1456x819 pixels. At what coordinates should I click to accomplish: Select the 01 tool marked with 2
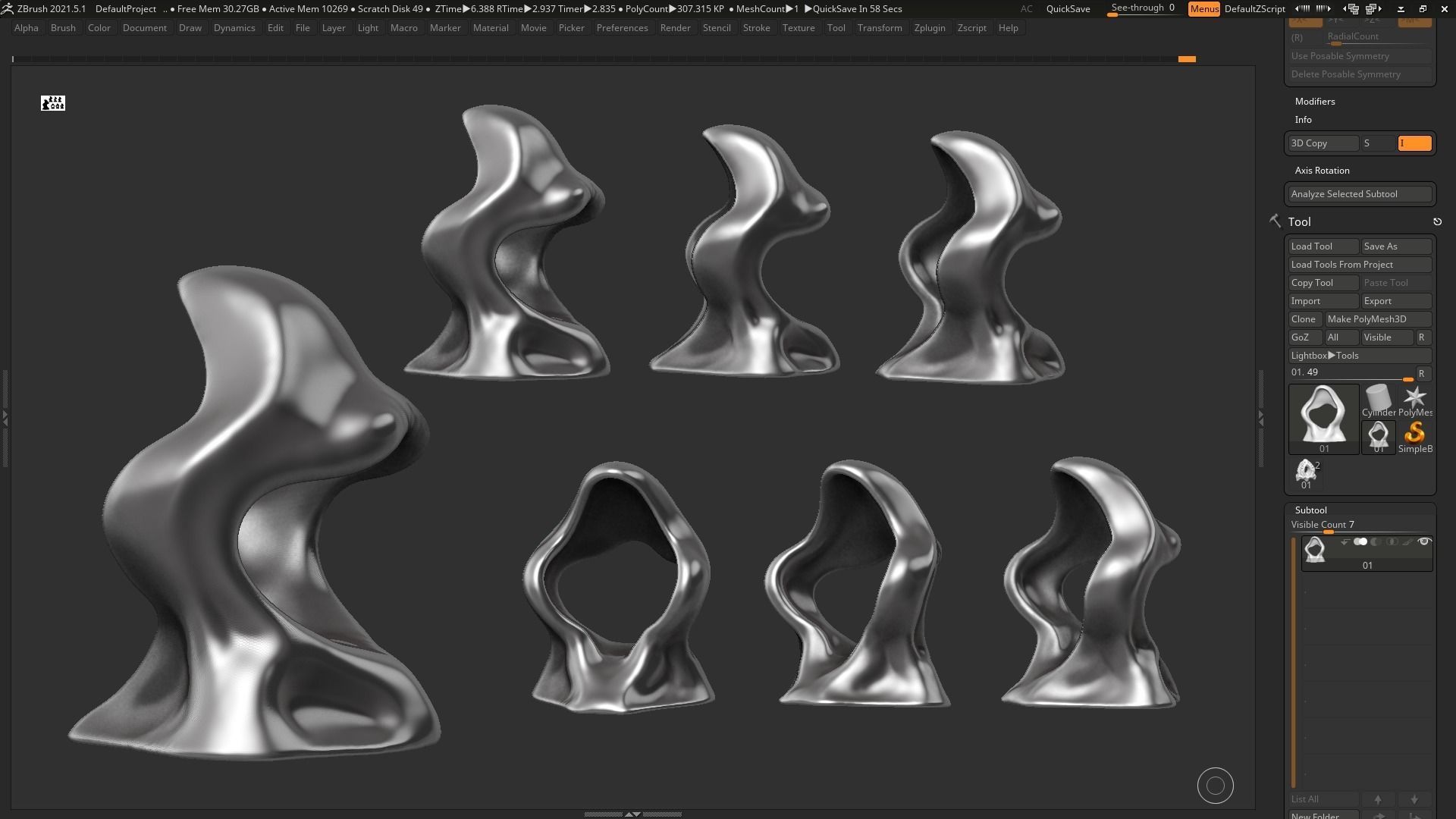pos(1307,475)
